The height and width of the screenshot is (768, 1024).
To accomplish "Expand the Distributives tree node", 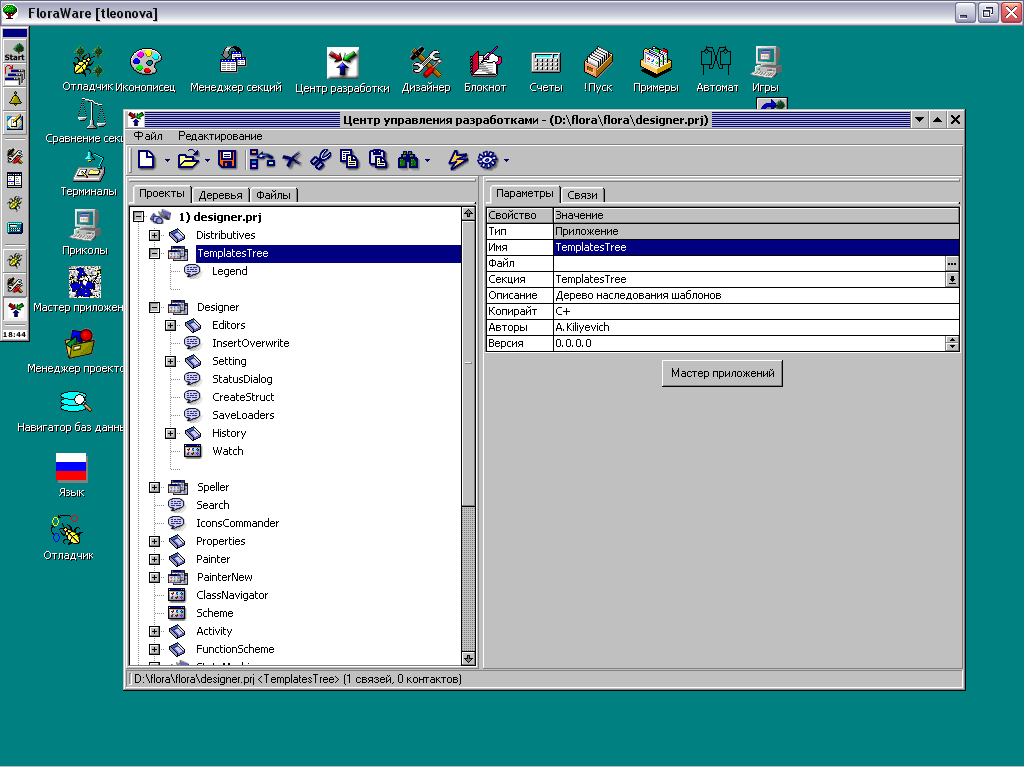I will tap(155, 235).
